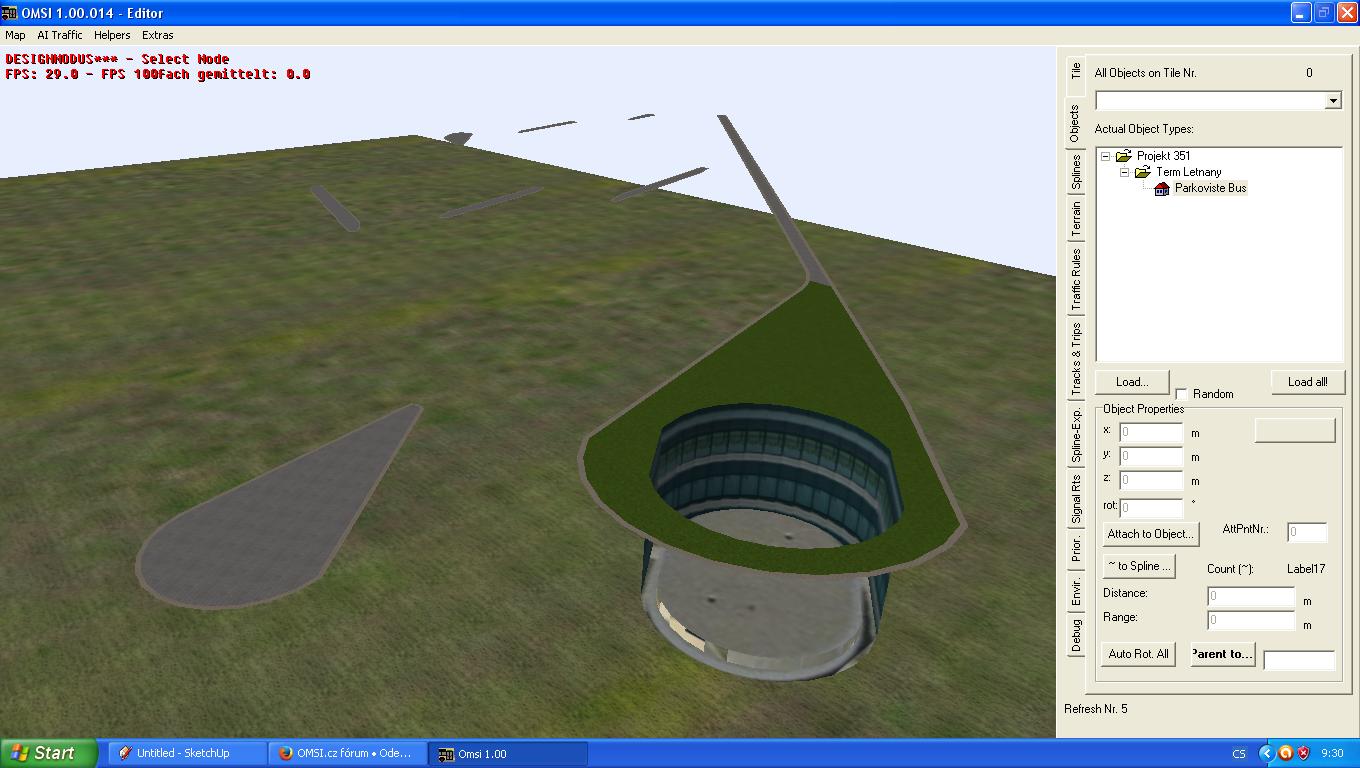Click the orange tray icon beside the shield
Viewport: 1360px width, 768px height.
(1285, 753)
